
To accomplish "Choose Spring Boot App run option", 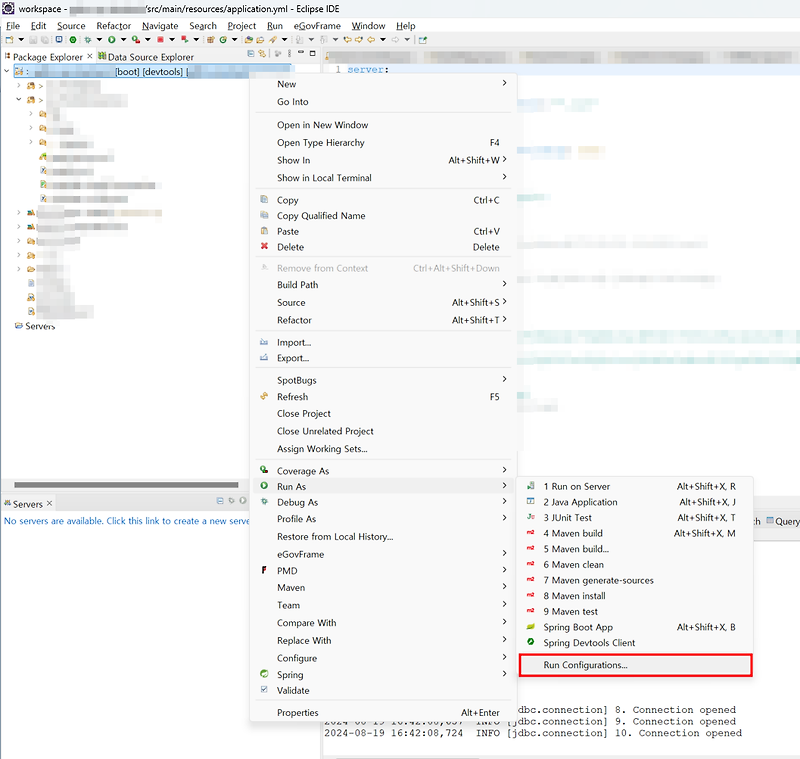I will (x=635, y=627).
